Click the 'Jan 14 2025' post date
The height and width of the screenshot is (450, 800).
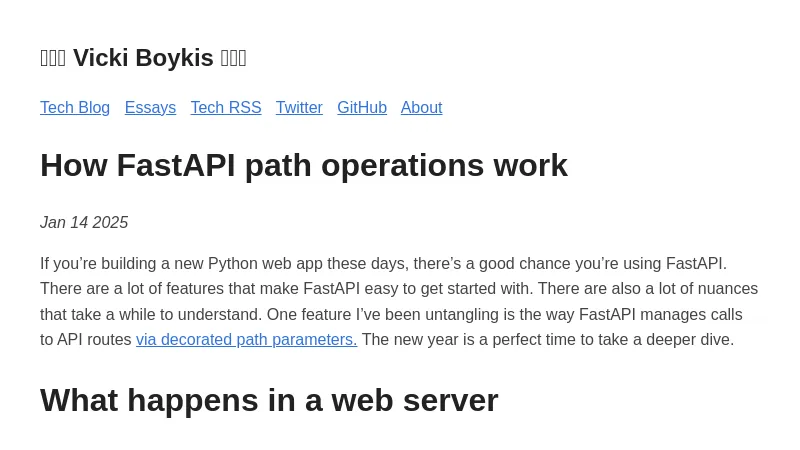click(x=84, y=223)
